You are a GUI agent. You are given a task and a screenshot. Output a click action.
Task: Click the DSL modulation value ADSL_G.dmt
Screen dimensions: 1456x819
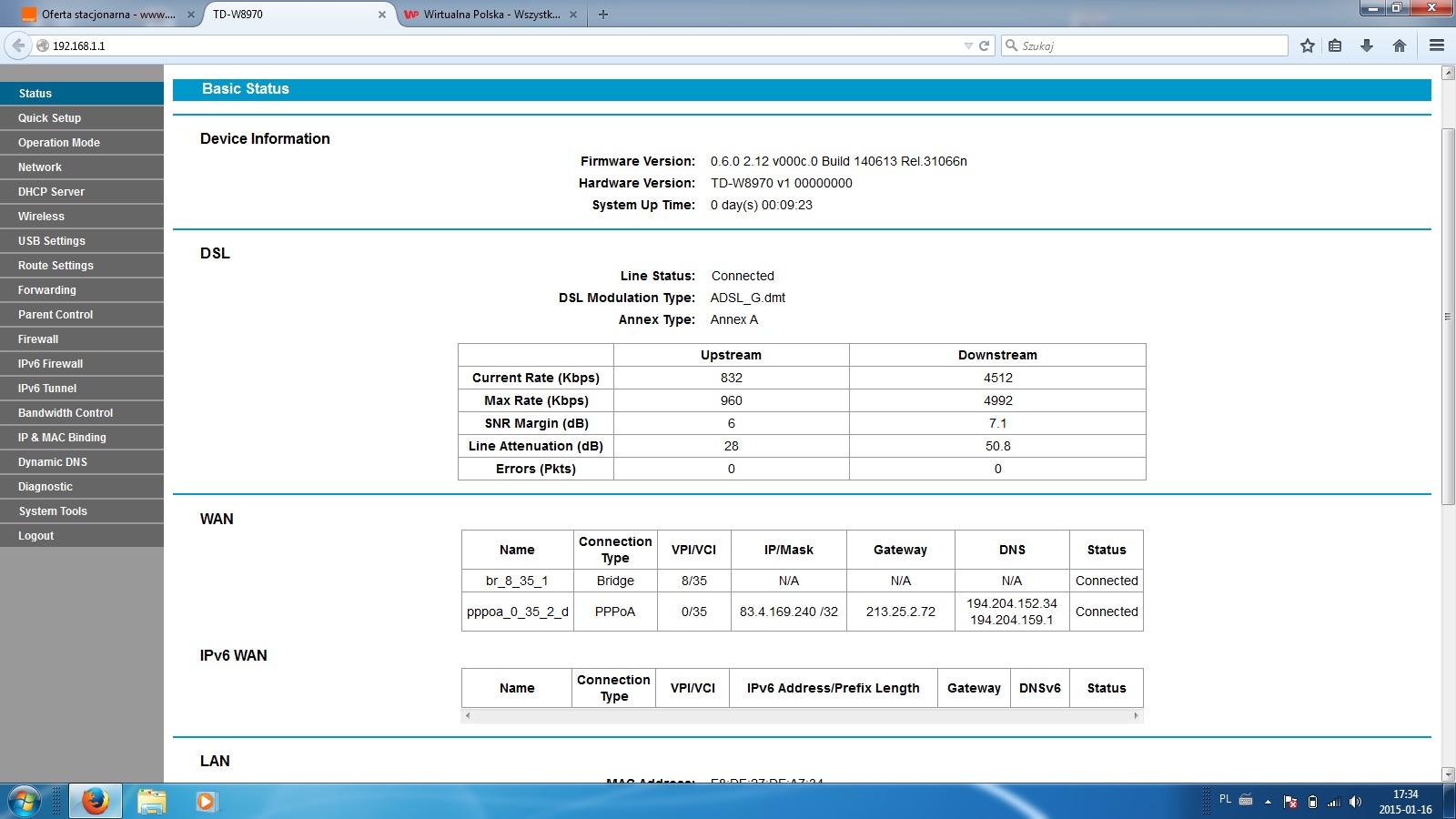point(748,298)
